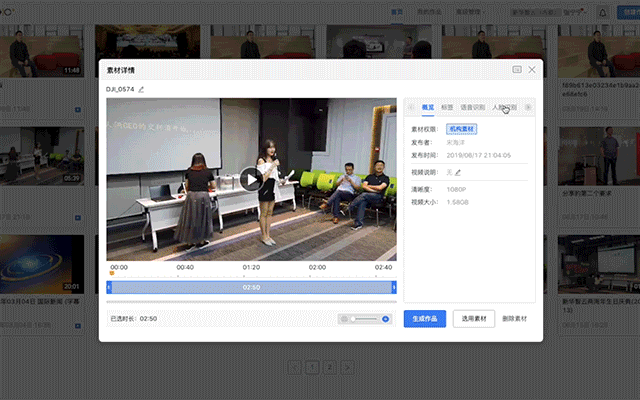Play the DJI_0574 video preview
Image resolution: width=640 pixels, height=400 pixels.
pyautogui.click(x=251, y=179)
